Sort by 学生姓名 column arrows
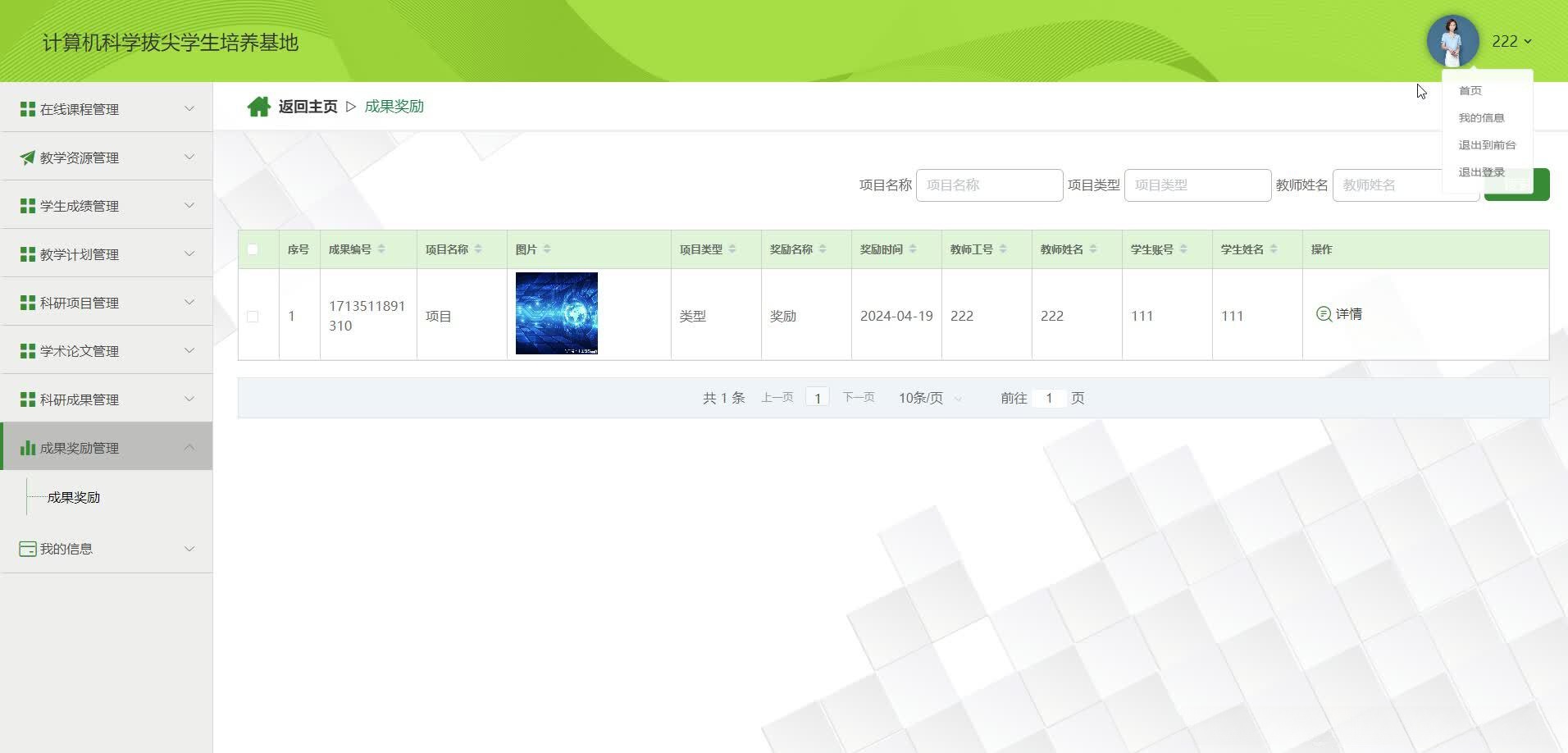The image size is (1568, 753). [1274, 249]
